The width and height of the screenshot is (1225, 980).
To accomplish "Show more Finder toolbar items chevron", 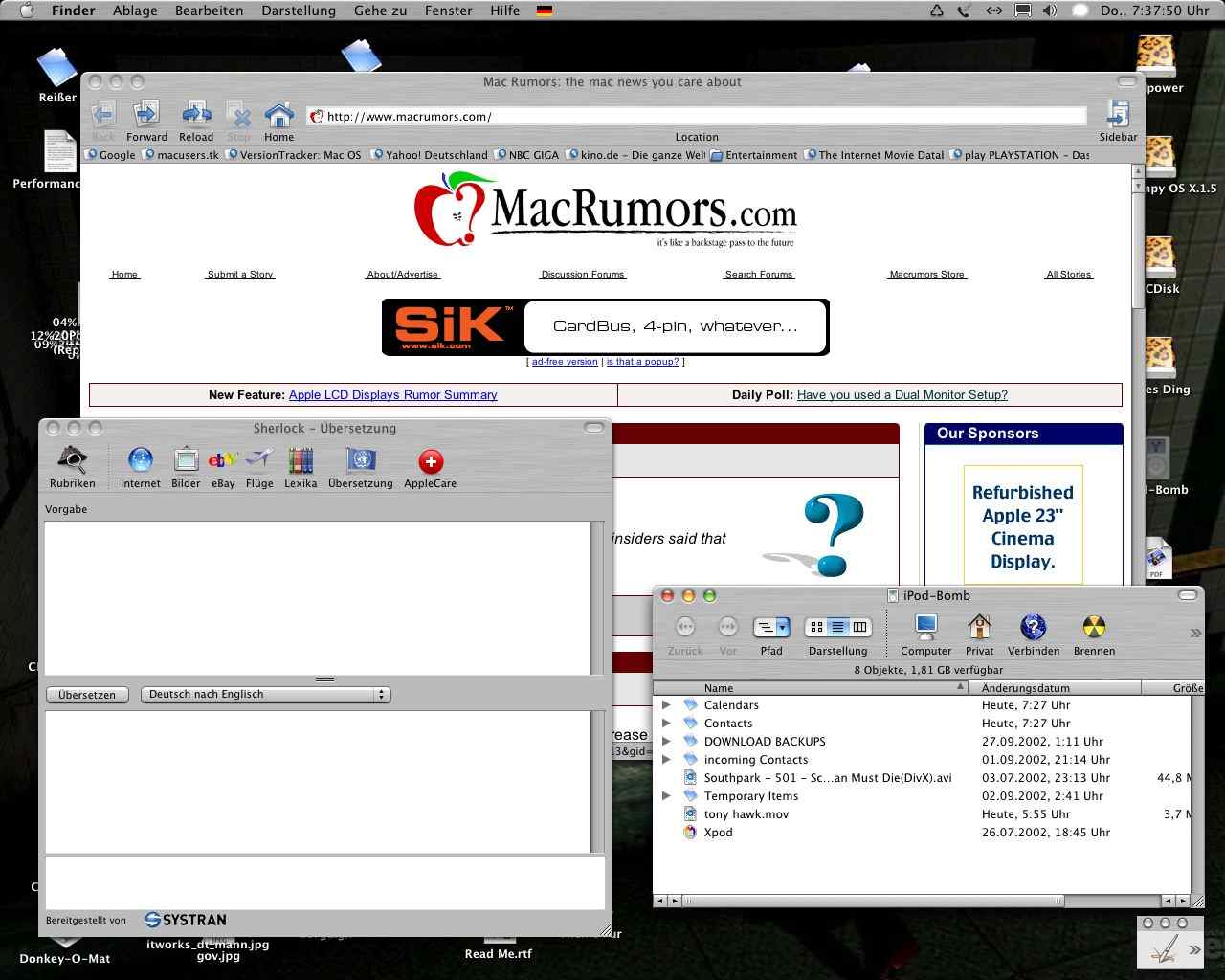I will [x=1195, y=633].
